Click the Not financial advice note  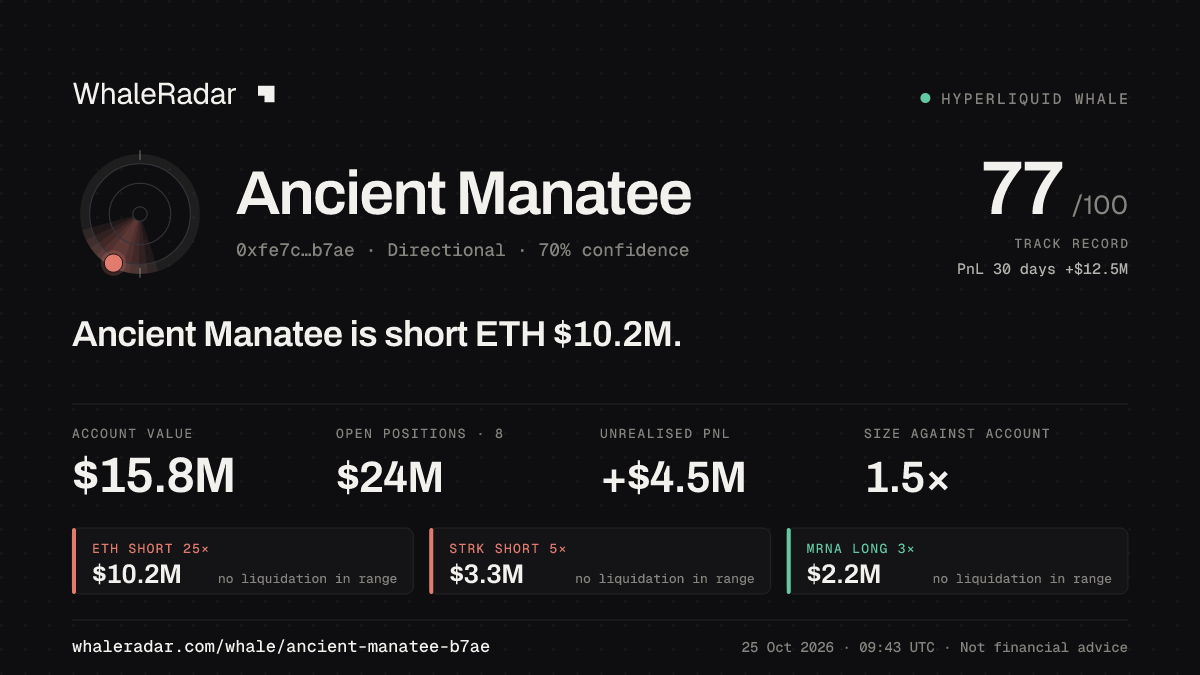pyautogui.click(x=1044, y=647)
